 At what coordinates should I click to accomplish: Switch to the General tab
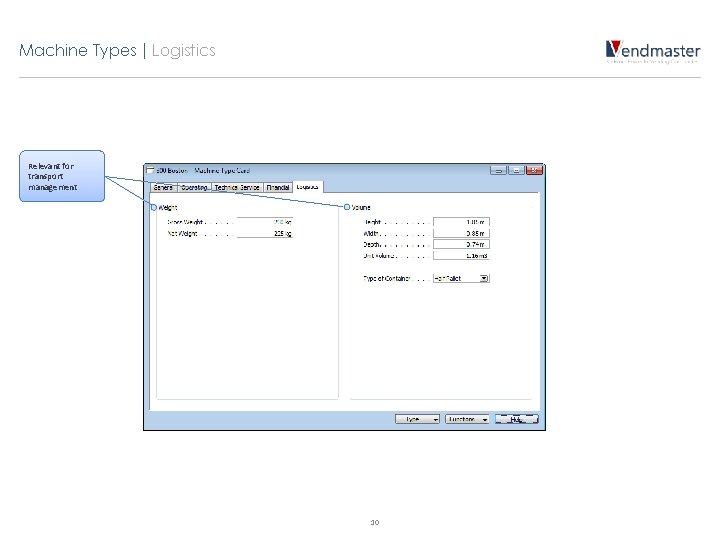click(163, 187)
